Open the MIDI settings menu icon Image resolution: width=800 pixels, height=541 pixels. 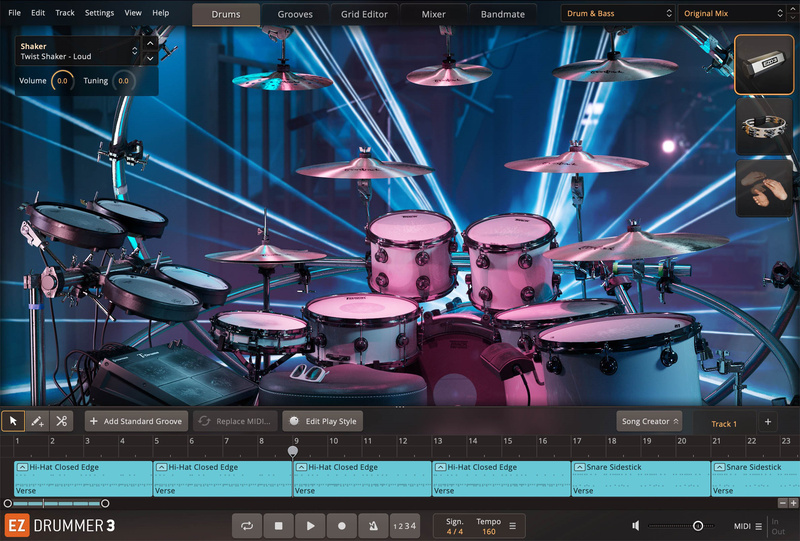click(x=759, y=526)
